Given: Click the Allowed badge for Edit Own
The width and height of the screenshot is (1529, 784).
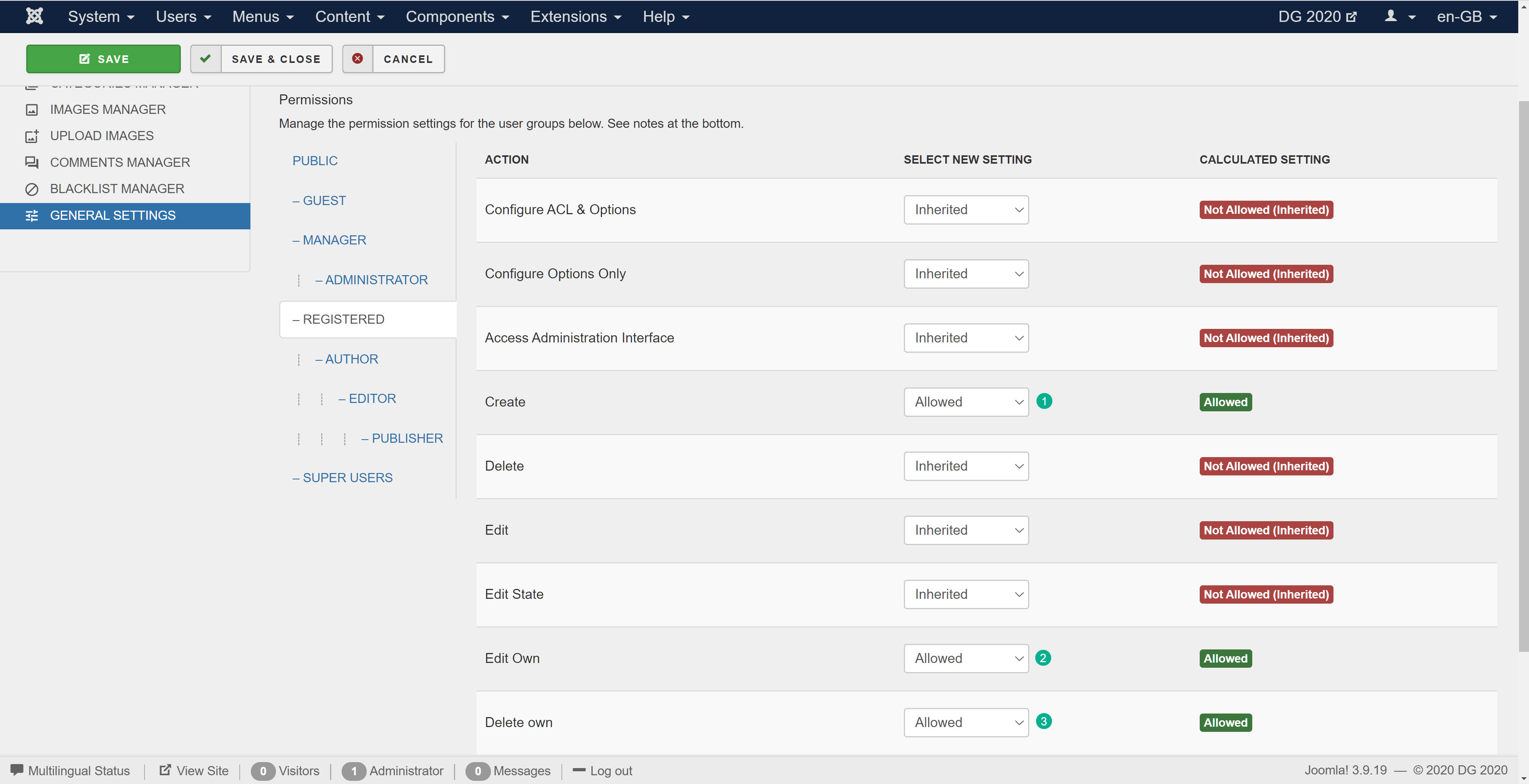Looking at the screenshot, I should (1226, 658).
